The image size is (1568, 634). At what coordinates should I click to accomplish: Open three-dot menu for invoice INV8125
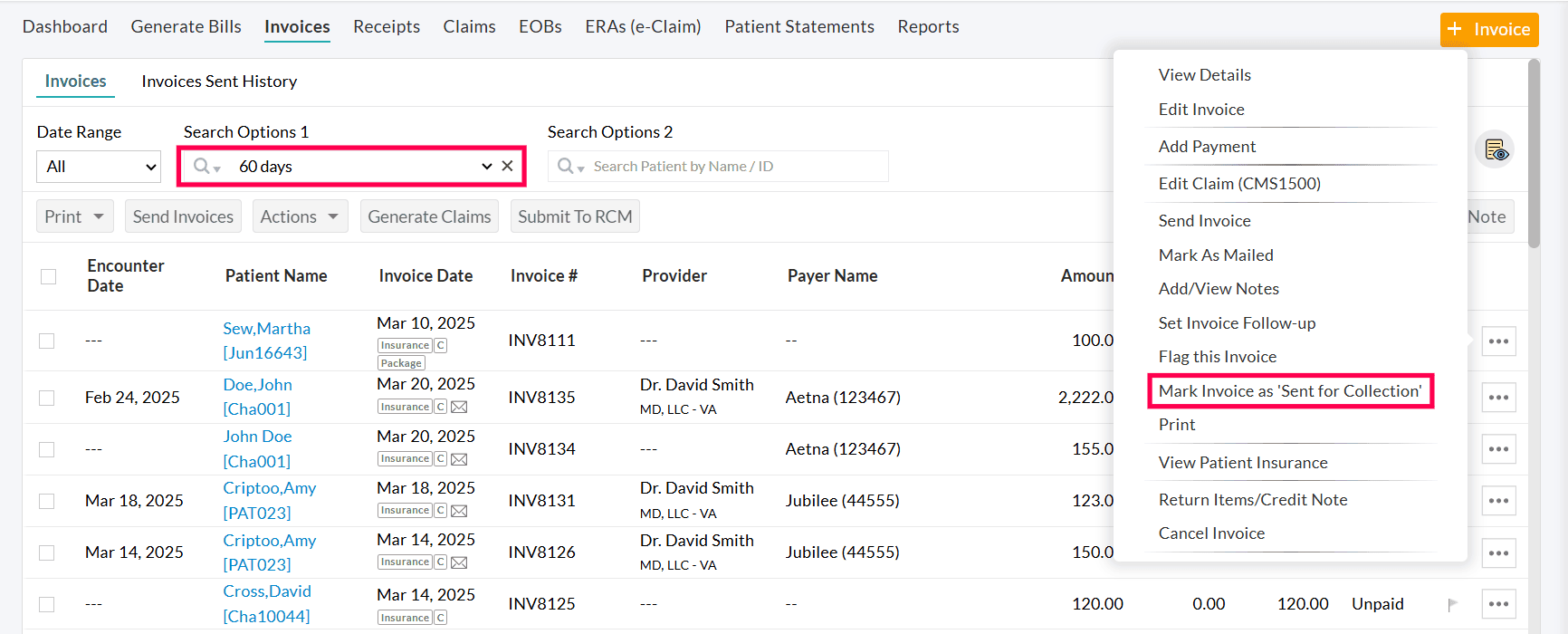click(1498, 604)
